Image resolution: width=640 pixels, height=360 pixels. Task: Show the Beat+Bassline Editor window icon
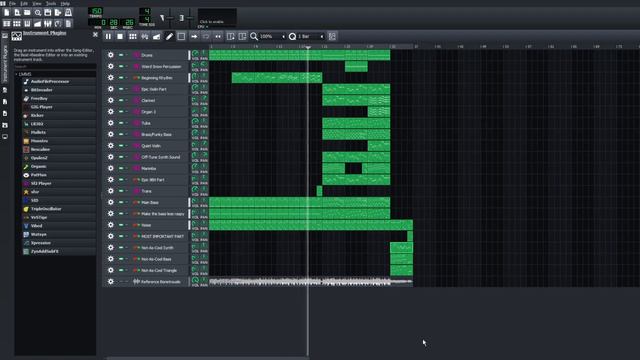pyautogui.click(x=17, y=23)
